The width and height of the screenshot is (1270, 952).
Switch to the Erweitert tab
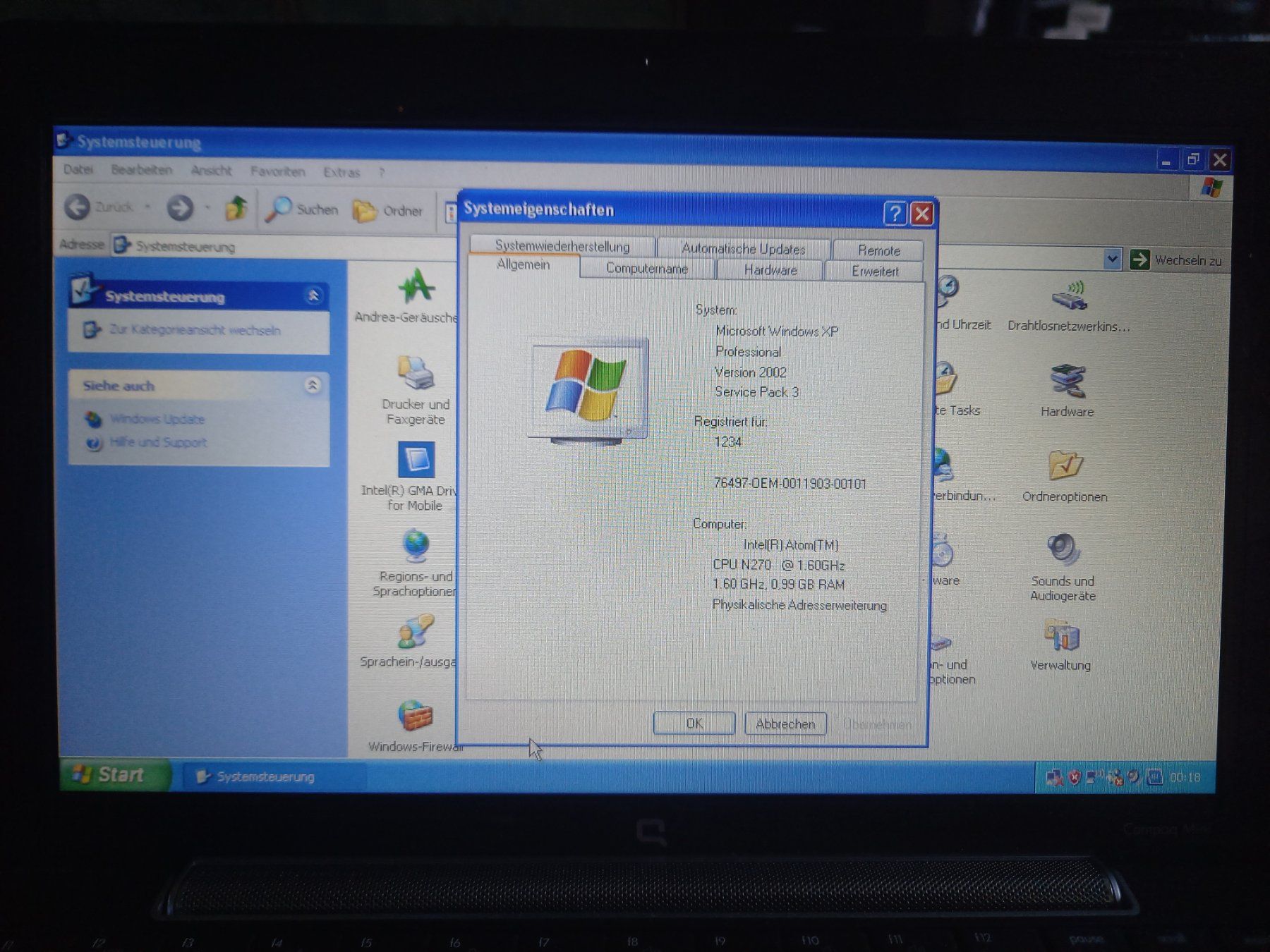[x=874, y=271]
